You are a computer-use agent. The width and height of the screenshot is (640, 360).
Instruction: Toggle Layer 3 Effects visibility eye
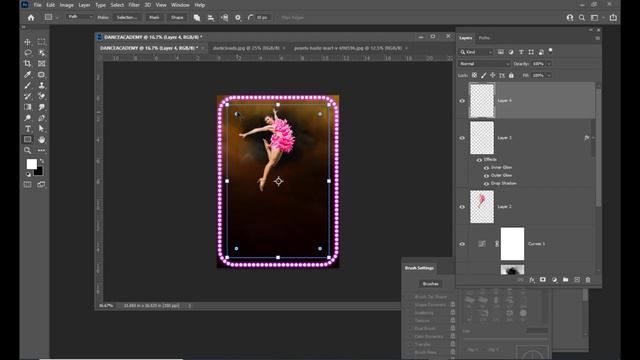click(x=480, y=160)
